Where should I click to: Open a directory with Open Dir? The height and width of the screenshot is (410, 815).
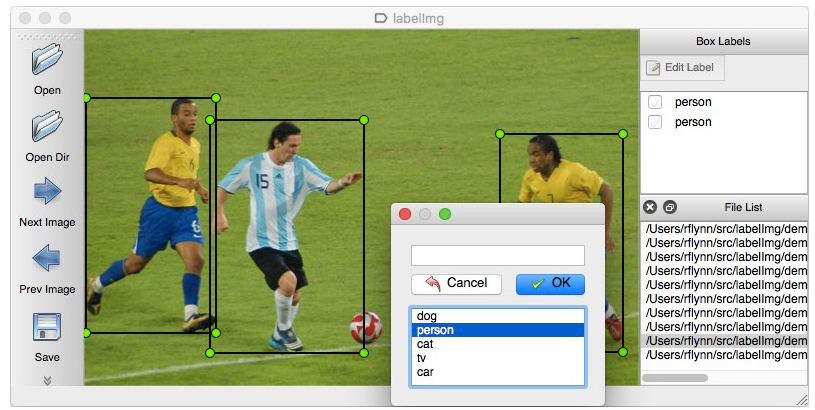tap(47, 126)
